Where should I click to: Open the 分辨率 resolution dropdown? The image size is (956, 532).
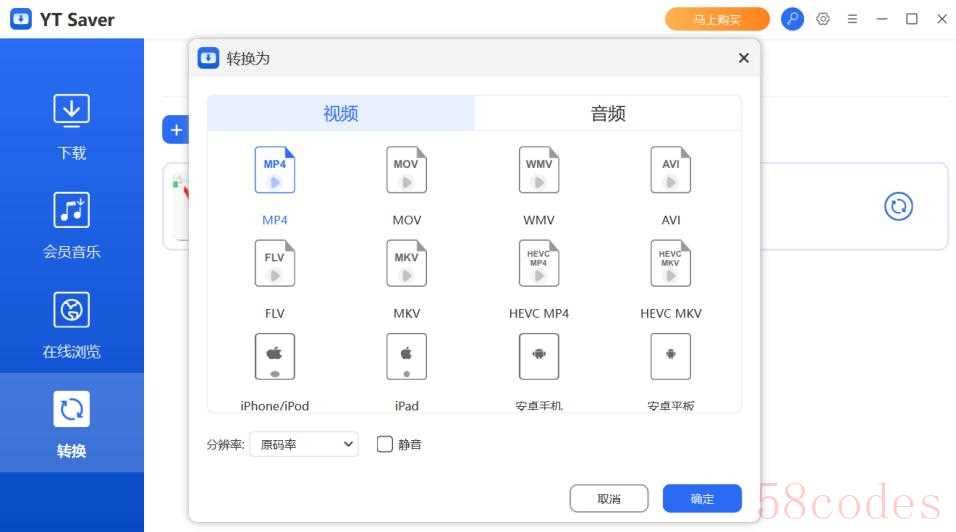pyautogui.click(x=303, y=444)
